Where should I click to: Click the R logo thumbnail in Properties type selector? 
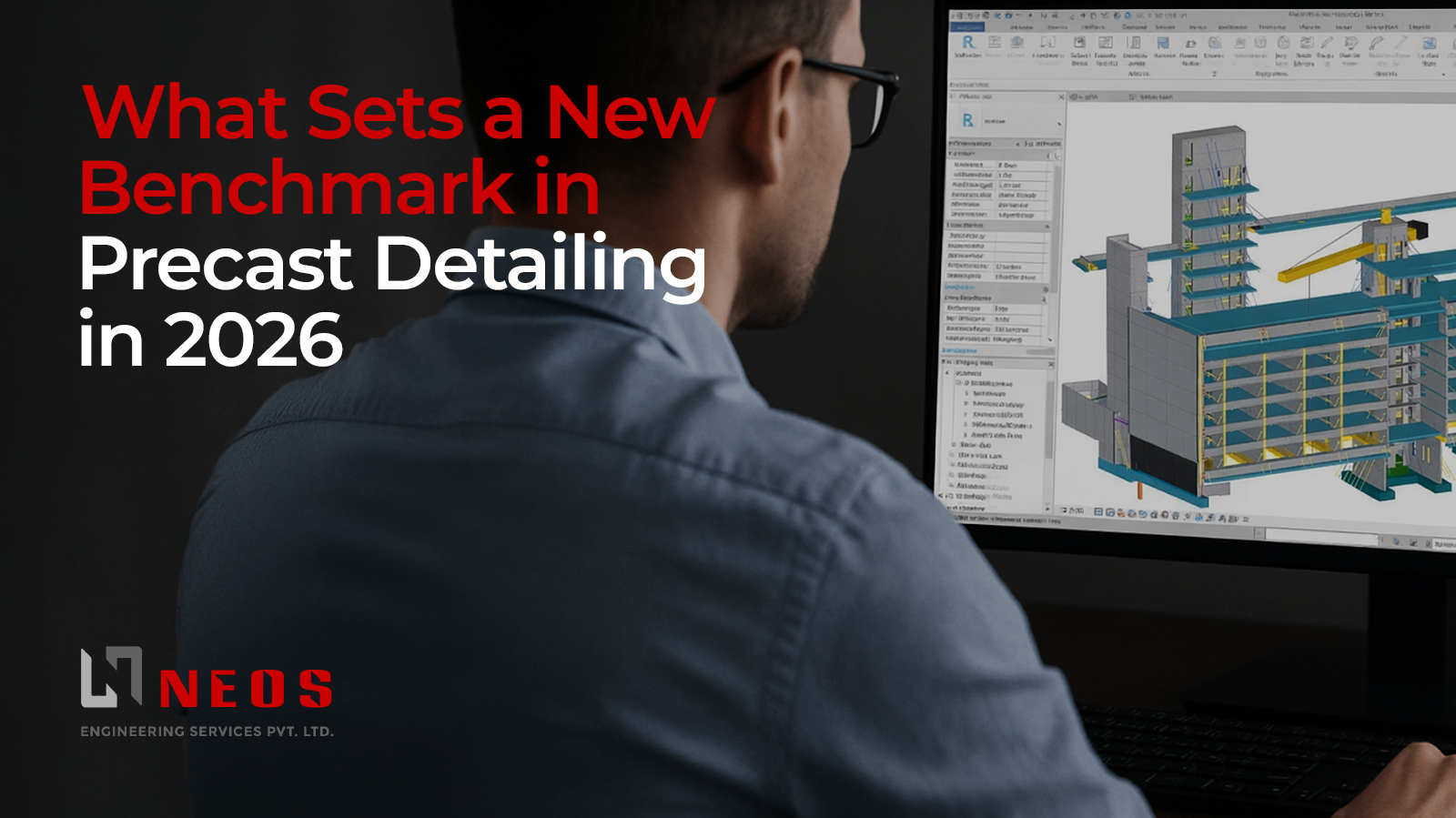coord(967,120)
